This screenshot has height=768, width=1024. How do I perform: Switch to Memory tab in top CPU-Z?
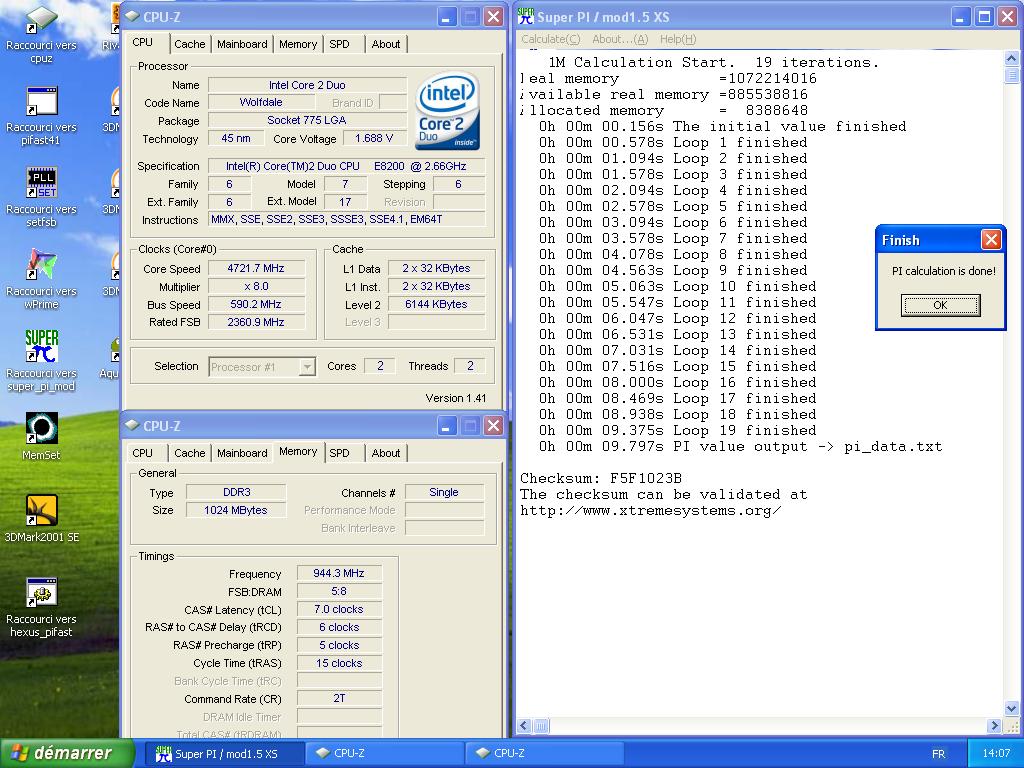[x=298, y=44]
